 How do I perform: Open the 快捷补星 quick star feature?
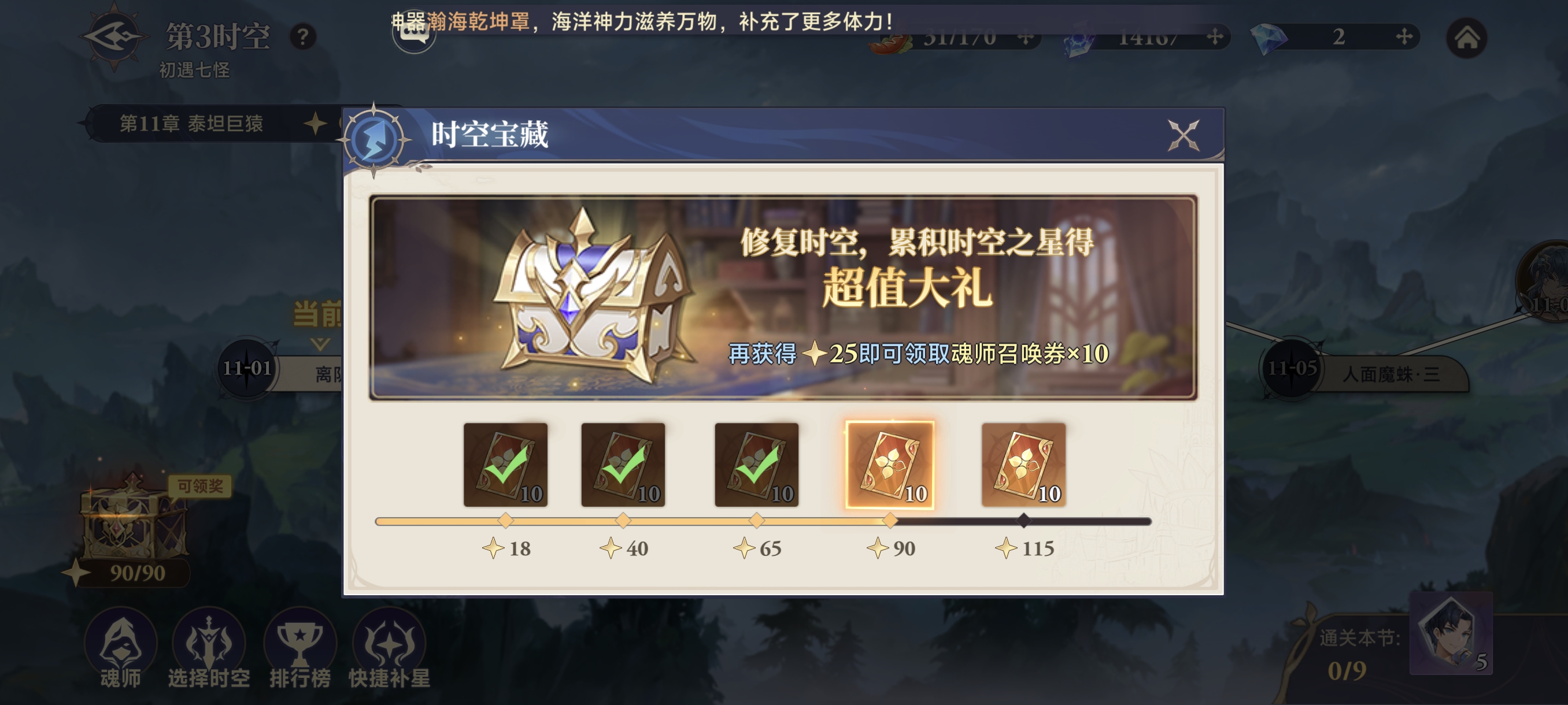click(389, 649)
